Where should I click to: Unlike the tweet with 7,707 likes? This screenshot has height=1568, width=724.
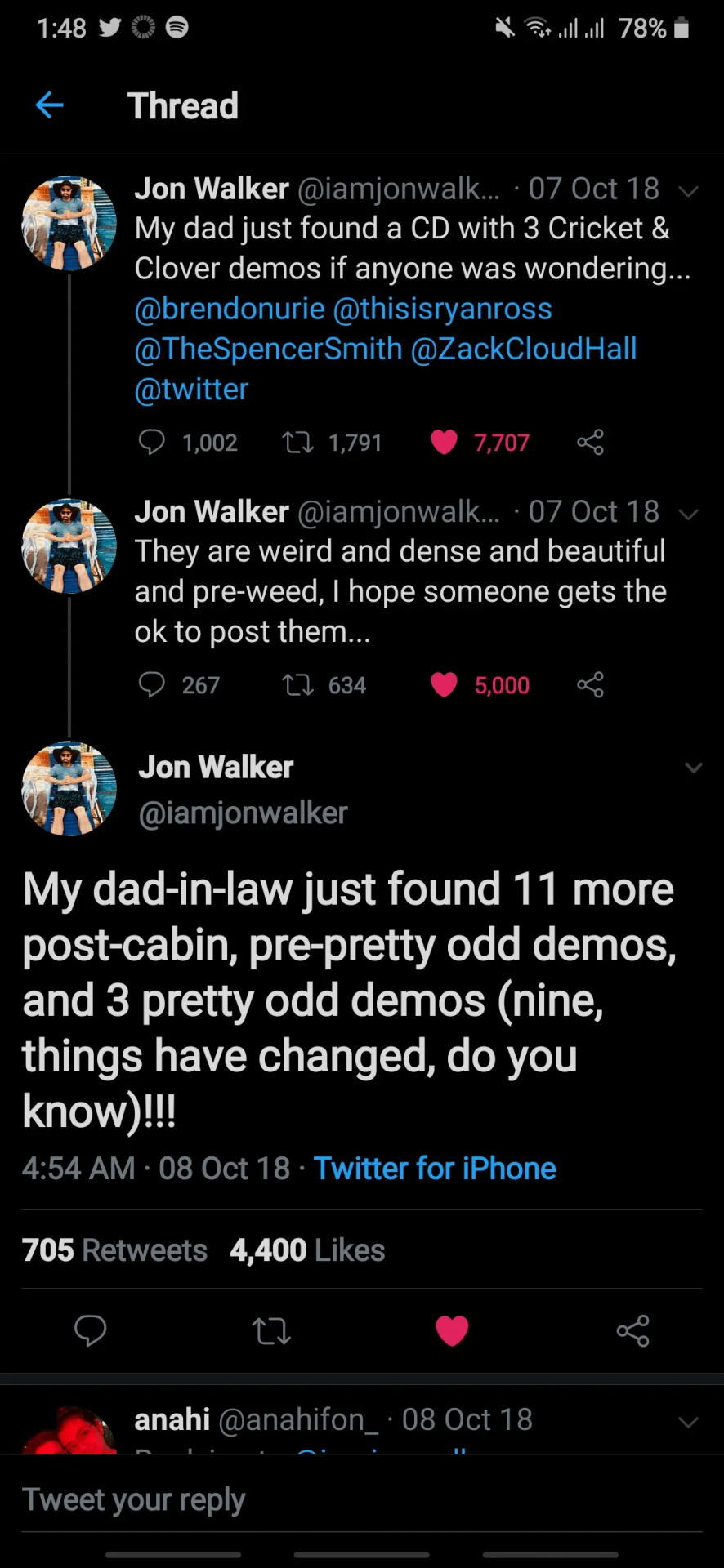coord(444,442)
